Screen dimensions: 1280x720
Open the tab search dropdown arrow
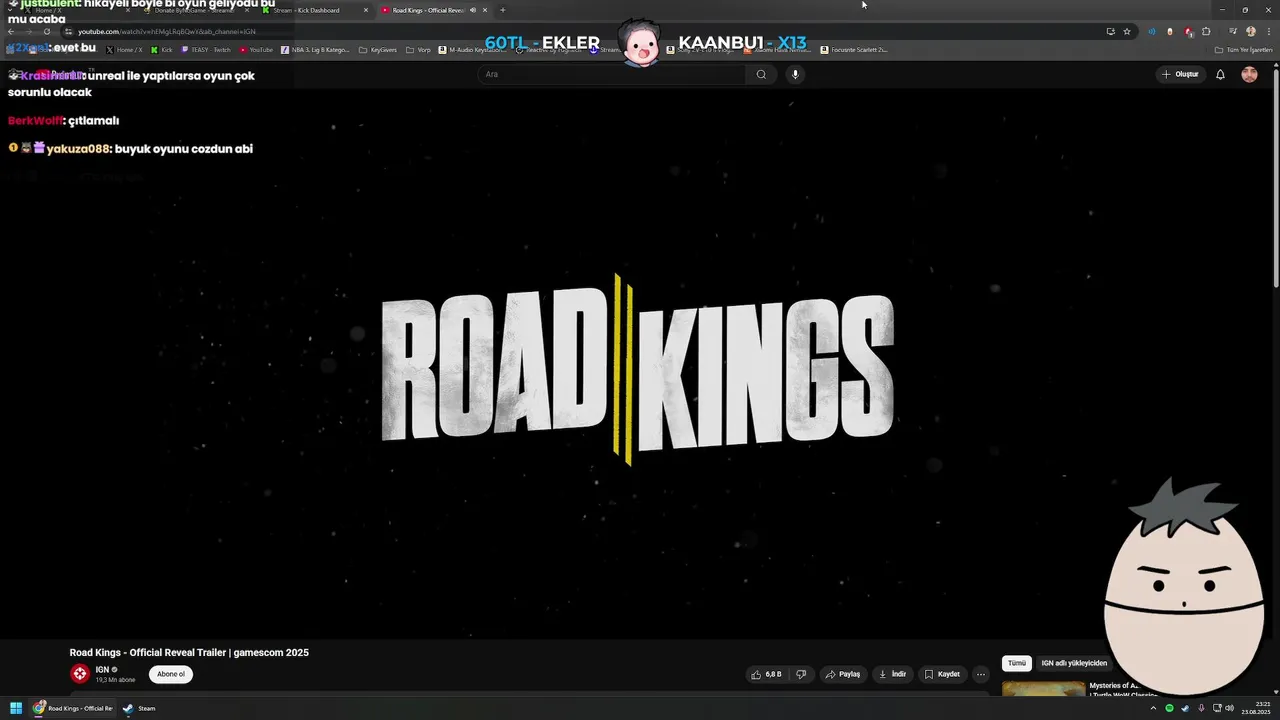[10, 10]
